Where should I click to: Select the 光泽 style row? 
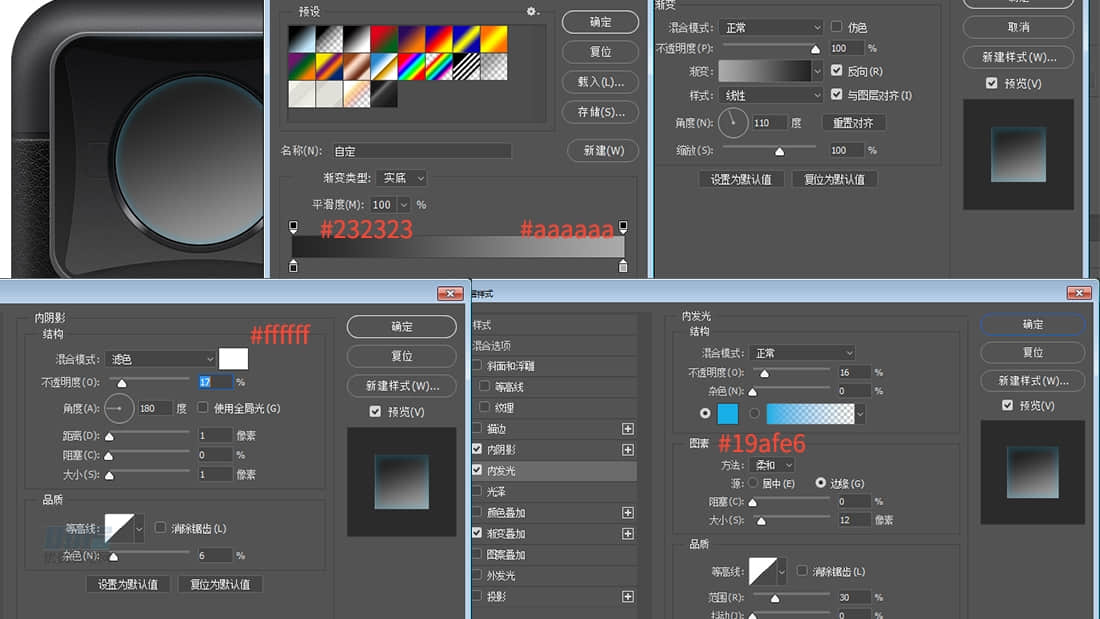(554, 492)
